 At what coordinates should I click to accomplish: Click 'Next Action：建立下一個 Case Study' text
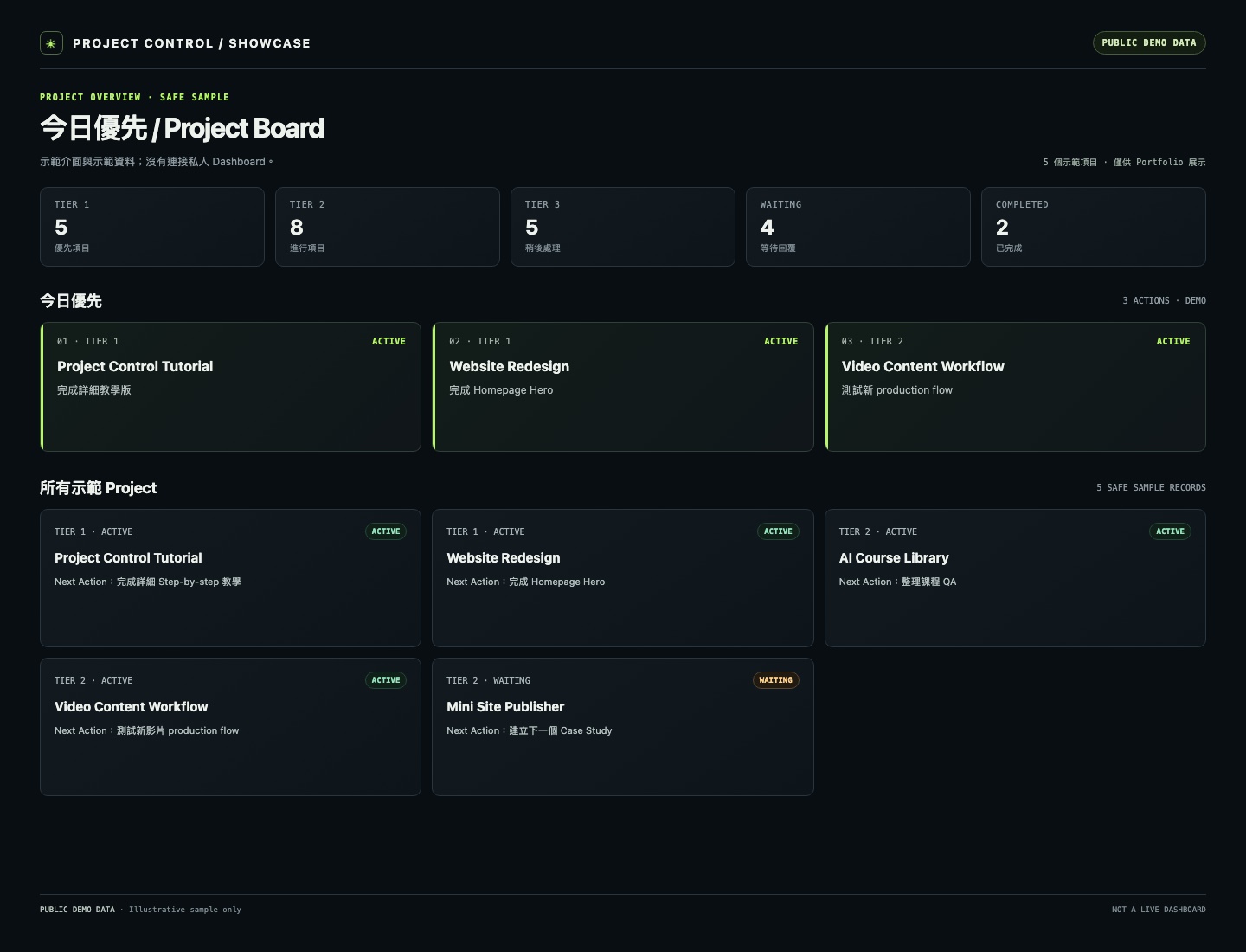tap(530, 730)
